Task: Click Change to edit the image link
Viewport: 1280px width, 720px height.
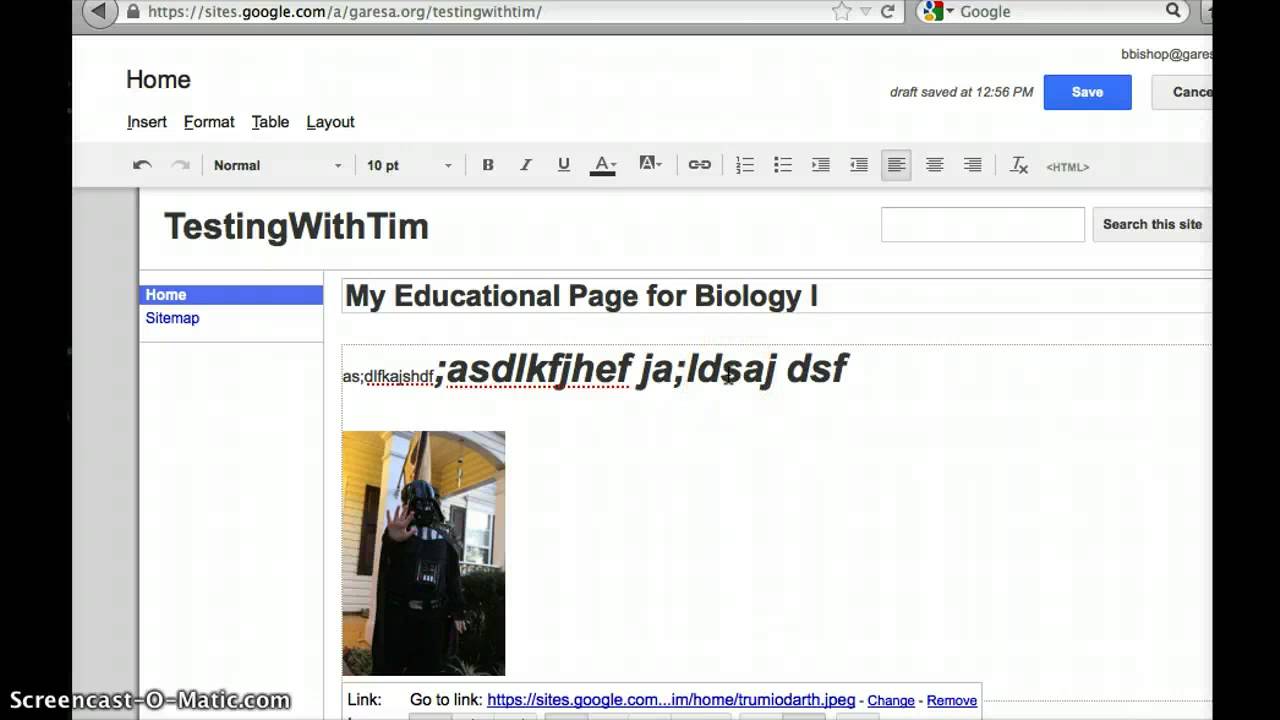Action: [891, 701]
